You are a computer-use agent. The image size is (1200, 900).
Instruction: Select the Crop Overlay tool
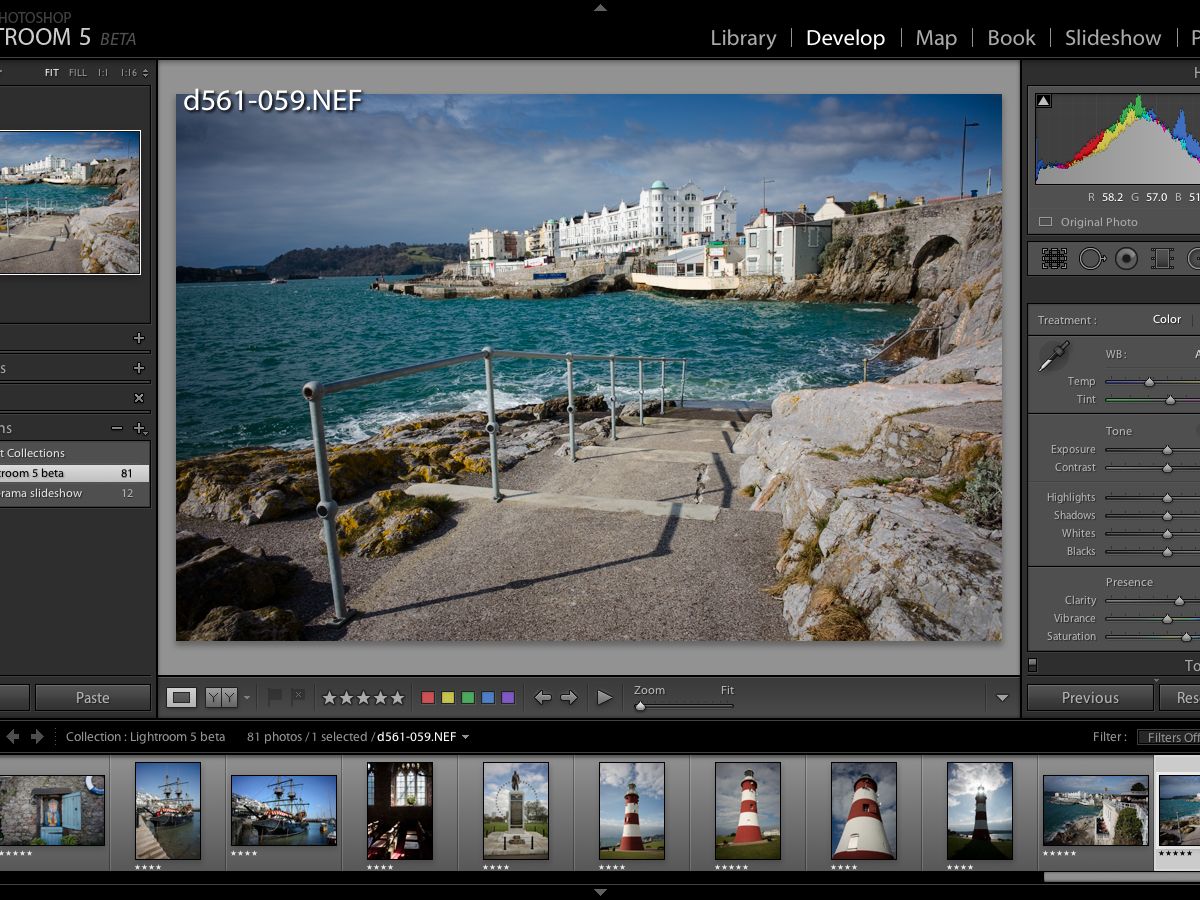(x=1054, y=259)
